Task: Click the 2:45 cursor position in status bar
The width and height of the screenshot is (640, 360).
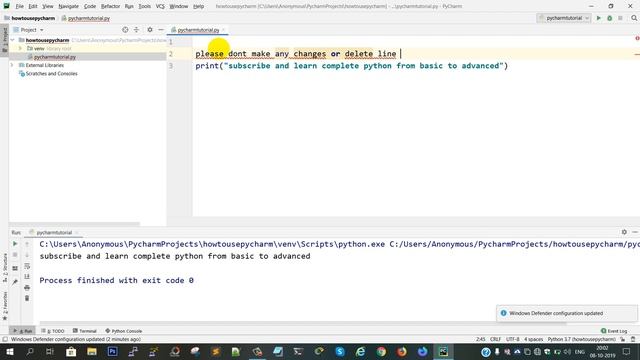Action: click(x=480, y=339)
